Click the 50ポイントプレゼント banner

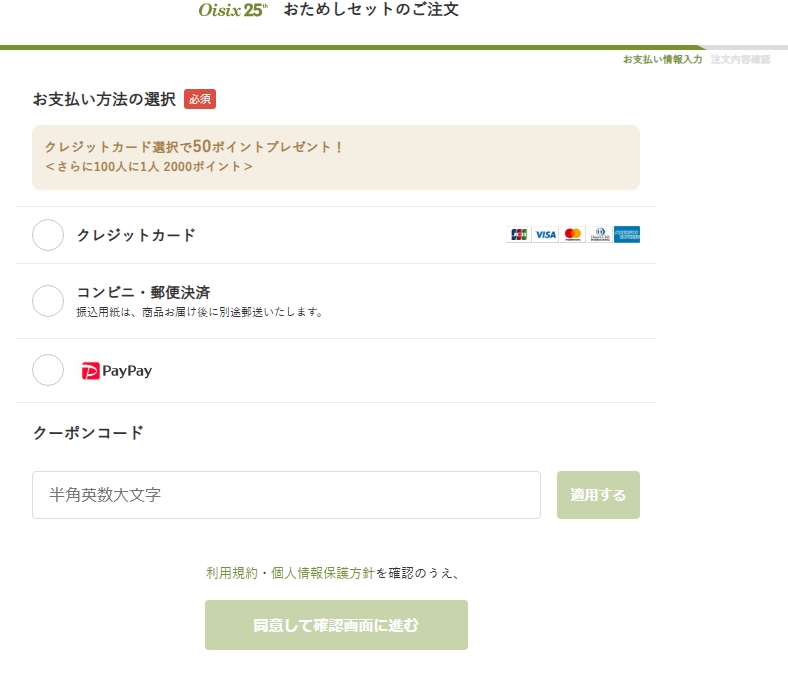(336, 157)
